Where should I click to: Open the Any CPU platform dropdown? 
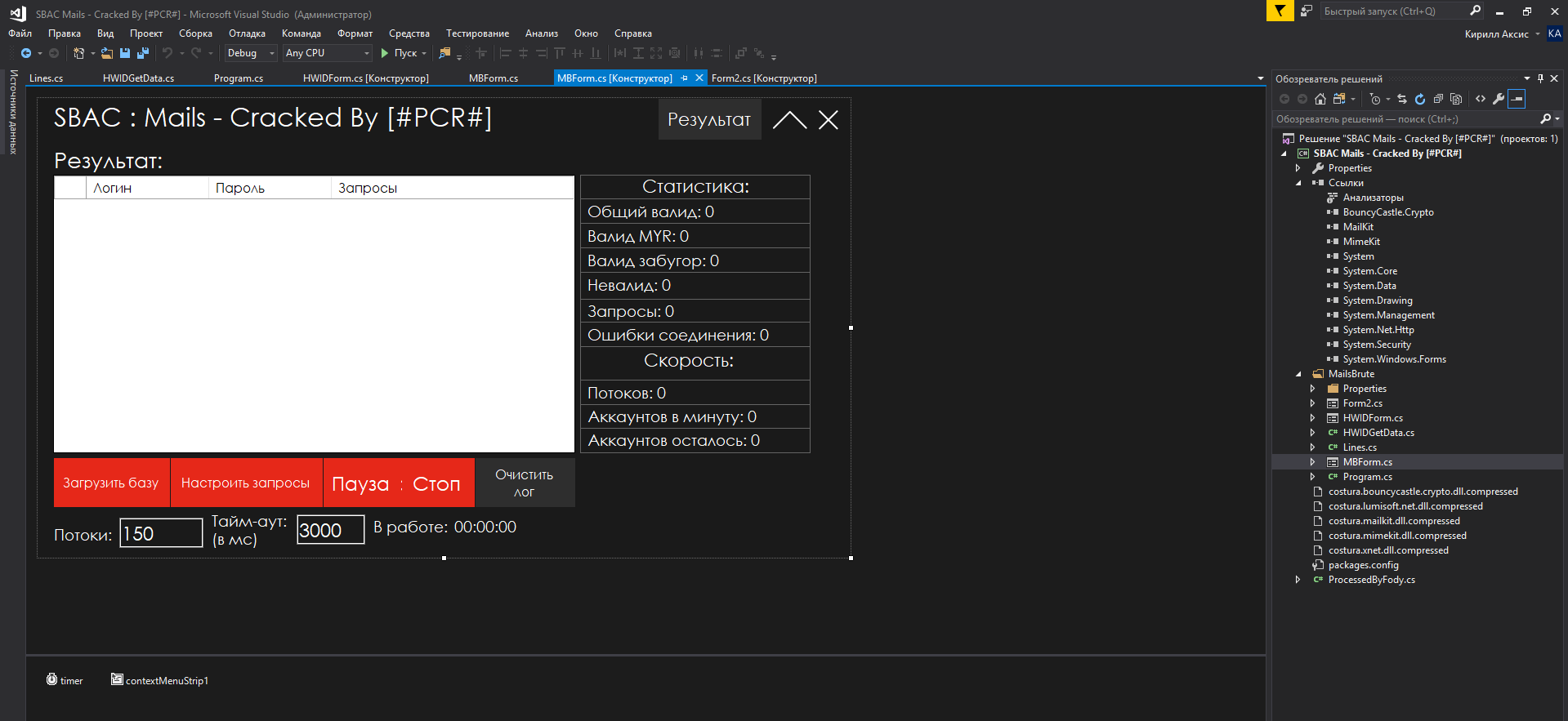(367, 53)
